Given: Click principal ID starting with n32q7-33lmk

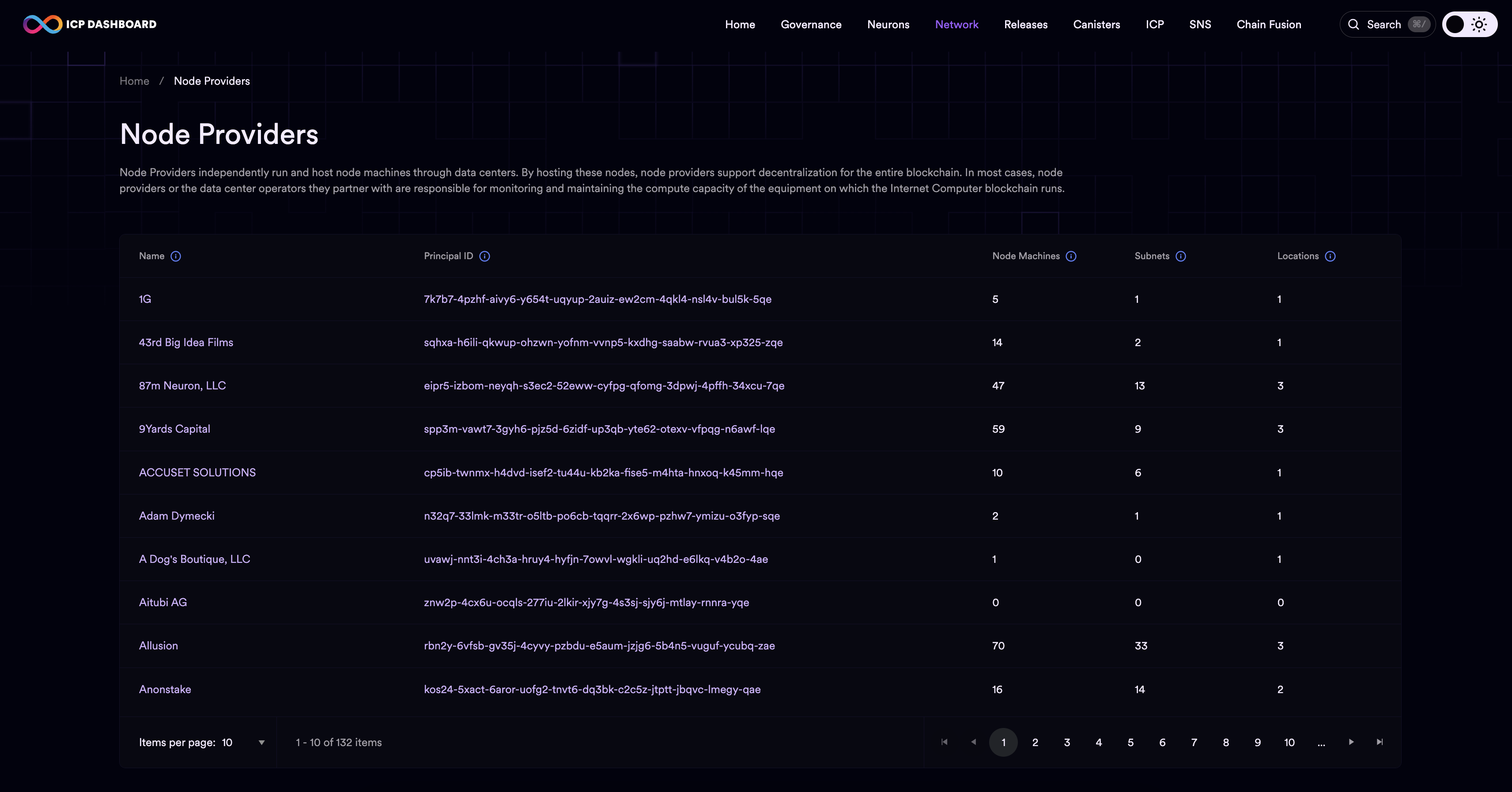Looking at the screenshot, I should [x=601, y=516].
